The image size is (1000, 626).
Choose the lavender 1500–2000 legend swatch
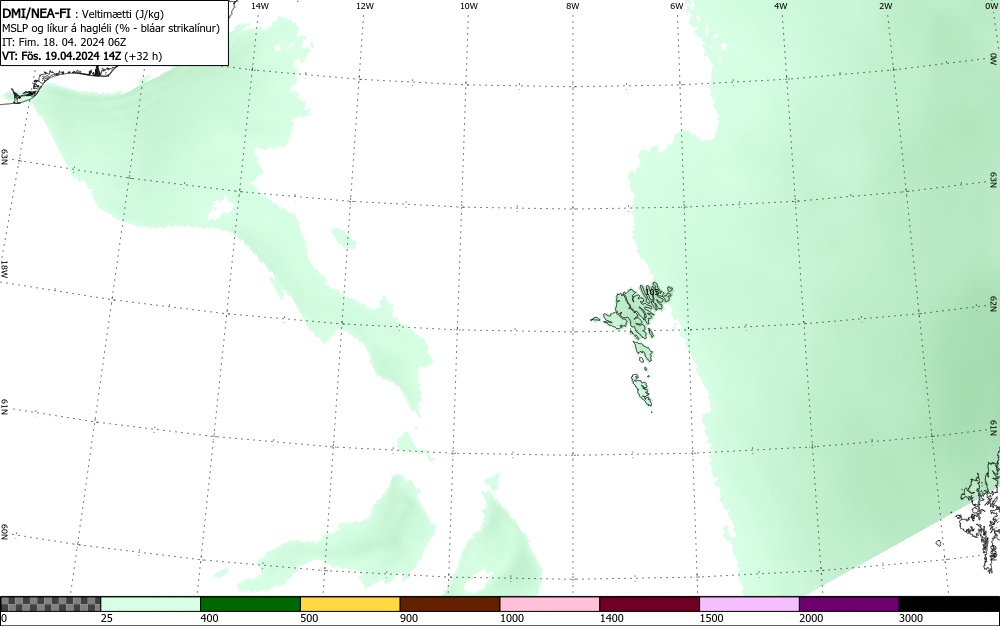(x=749, y=604)
